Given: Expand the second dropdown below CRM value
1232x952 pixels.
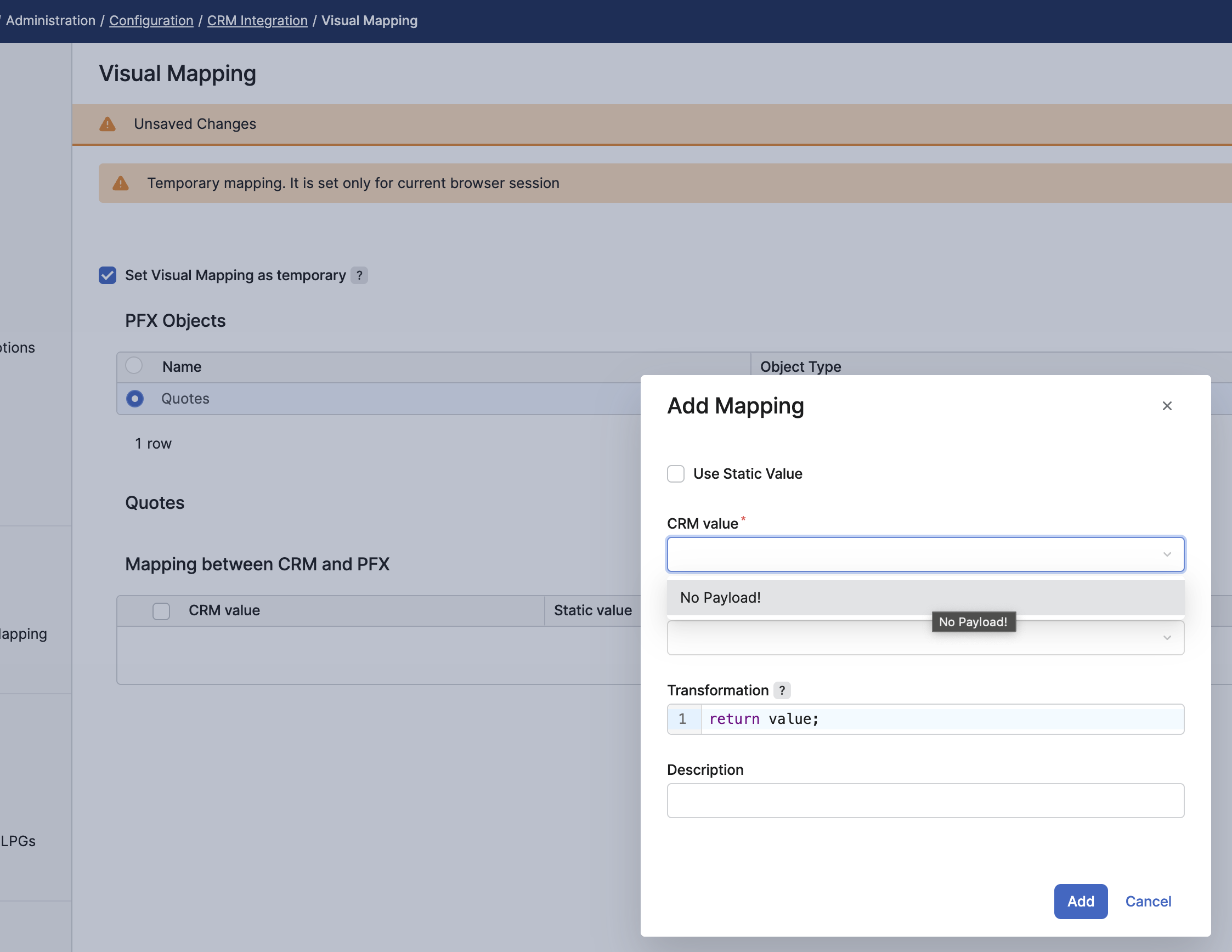Looking at the screenshot, I should tap(1167, 638).
